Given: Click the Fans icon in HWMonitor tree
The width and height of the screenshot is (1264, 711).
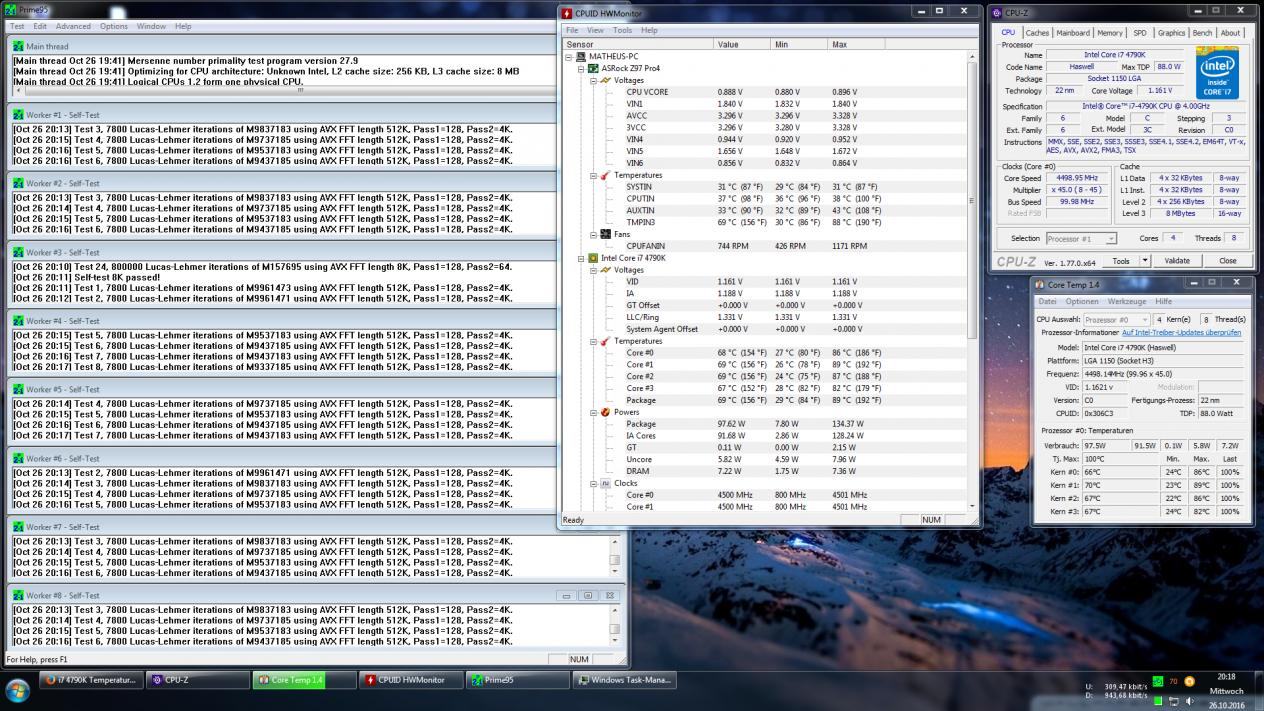Looking at the screenshot, I should [x=605, y=234].
